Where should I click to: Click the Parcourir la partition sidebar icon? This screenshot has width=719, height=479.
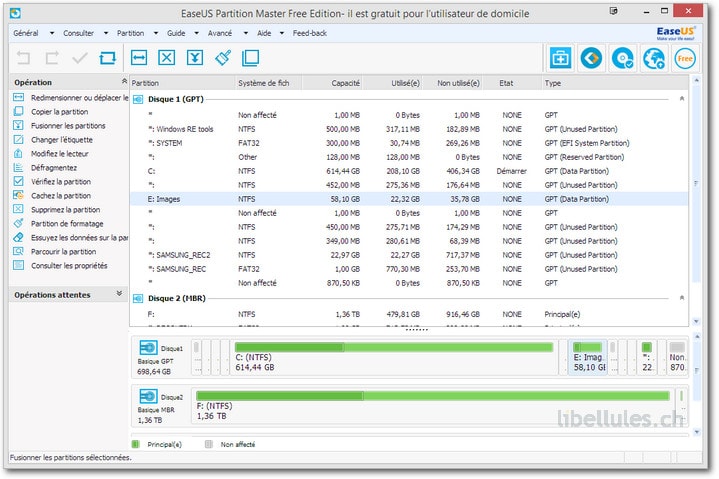[18, 251]
